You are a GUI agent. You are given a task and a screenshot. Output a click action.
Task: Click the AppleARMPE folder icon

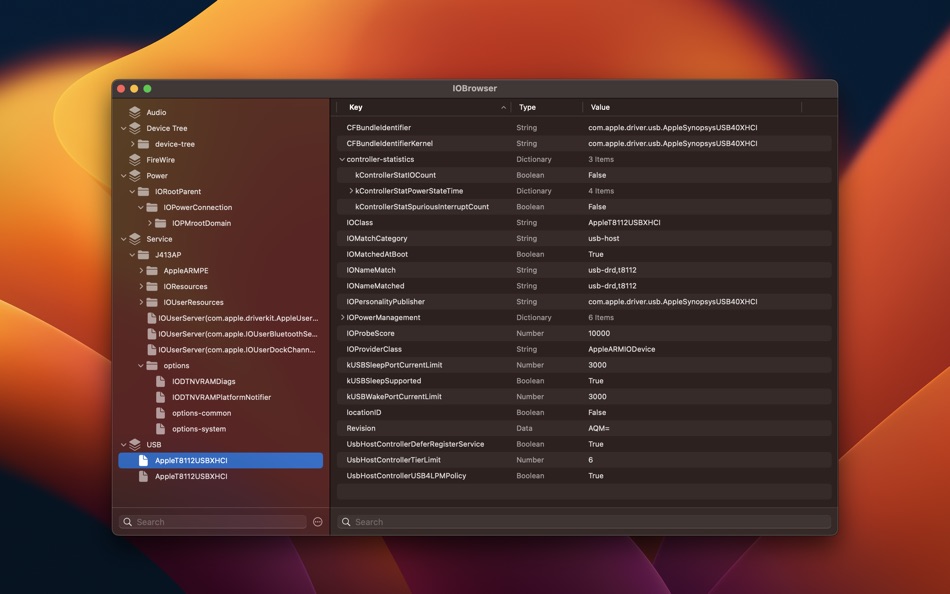(152, 270)
